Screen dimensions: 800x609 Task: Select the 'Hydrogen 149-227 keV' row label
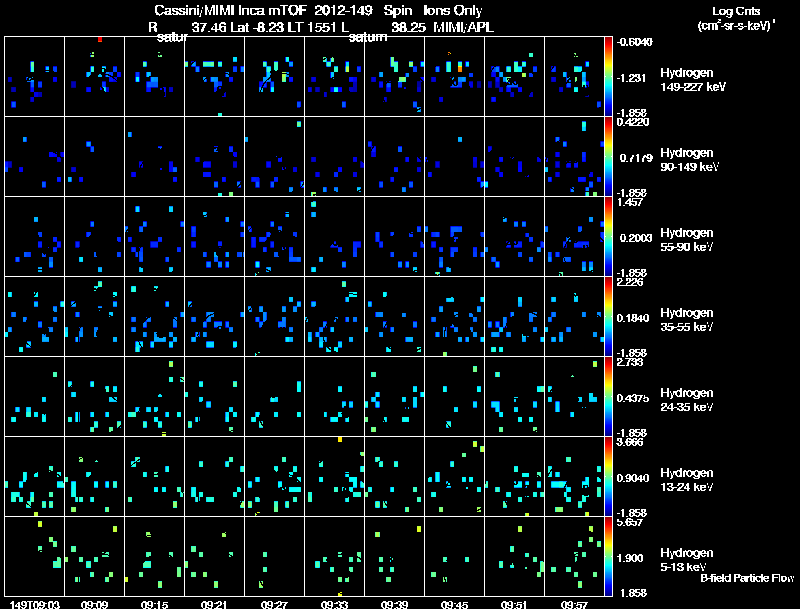pyautogui.click(x=693, y=80)
